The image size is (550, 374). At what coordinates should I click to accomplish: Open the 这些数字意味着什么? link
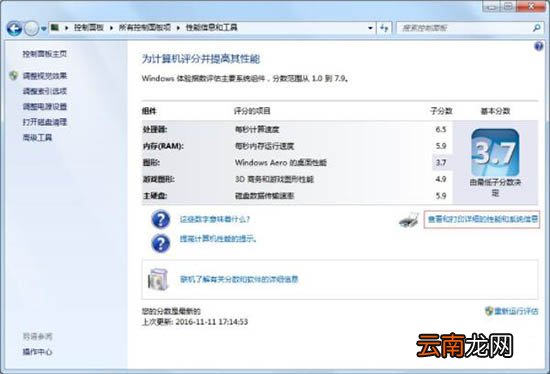(215, 220)
